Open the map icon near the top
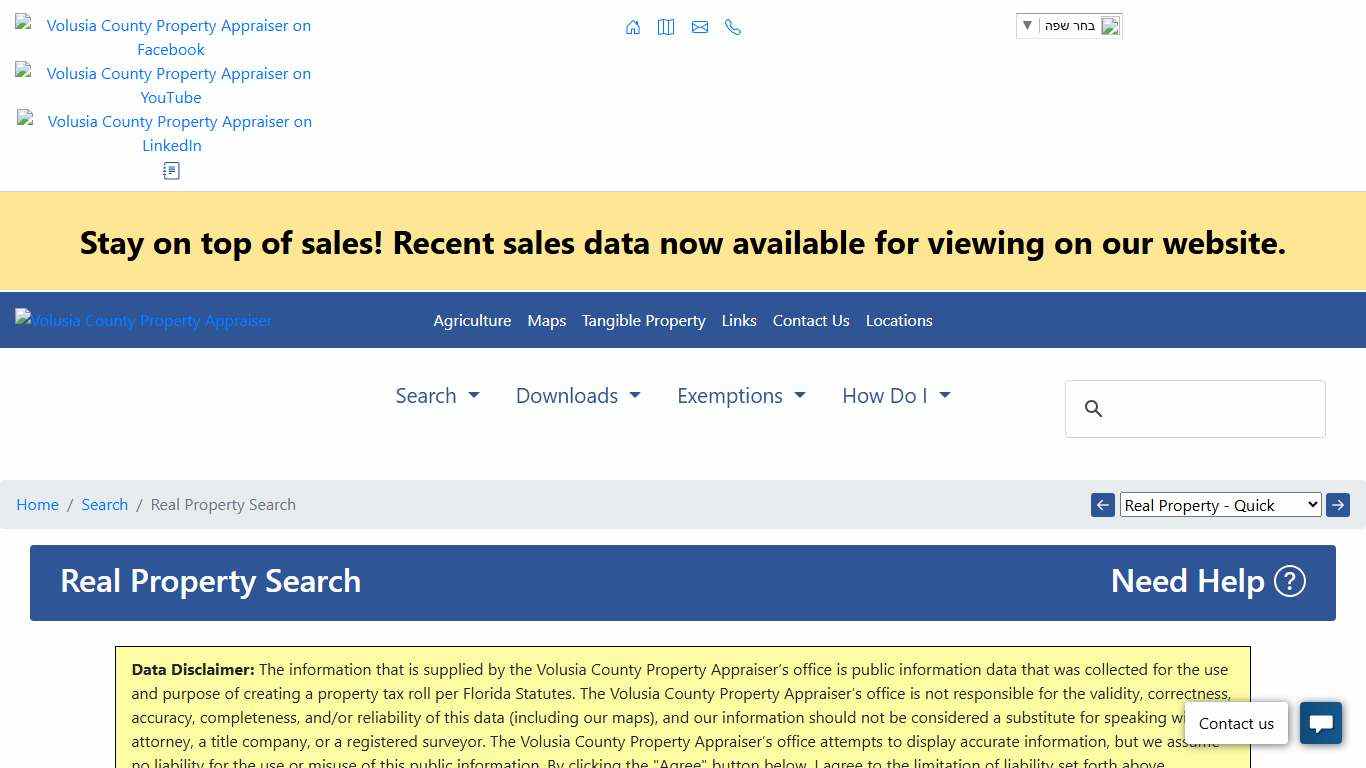The width and height of the screenshot is (1366, 768). tap(666, 27)
